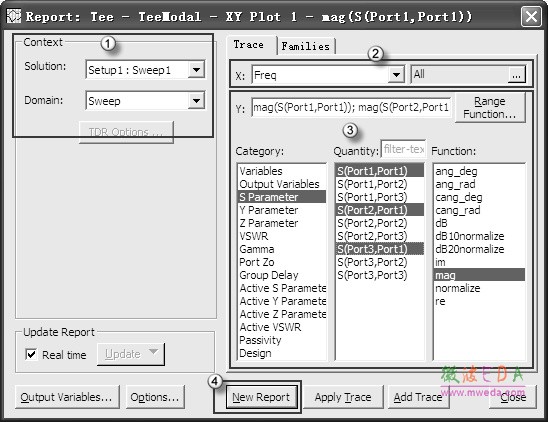Click the Quantity filter text field
The height and width of the screenshot is (422, 548).
403,150
